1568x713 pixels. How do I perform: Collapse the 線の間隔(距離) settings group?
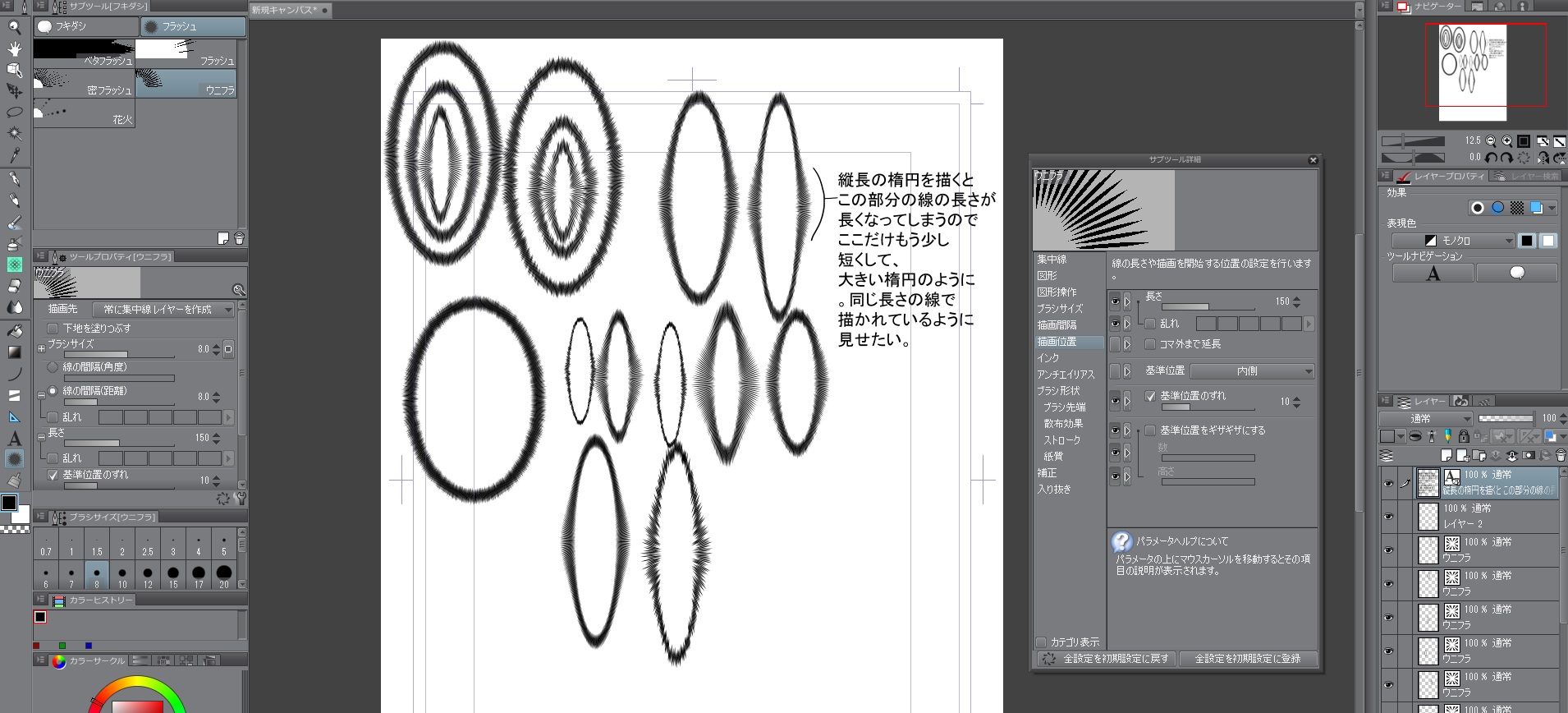tap(41, 396)
